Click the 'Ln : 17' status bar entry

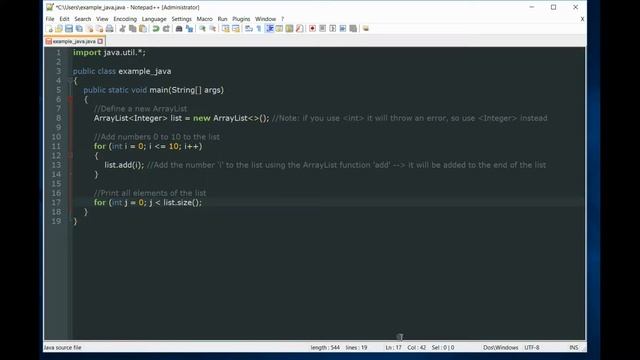[x=393, y=348]
